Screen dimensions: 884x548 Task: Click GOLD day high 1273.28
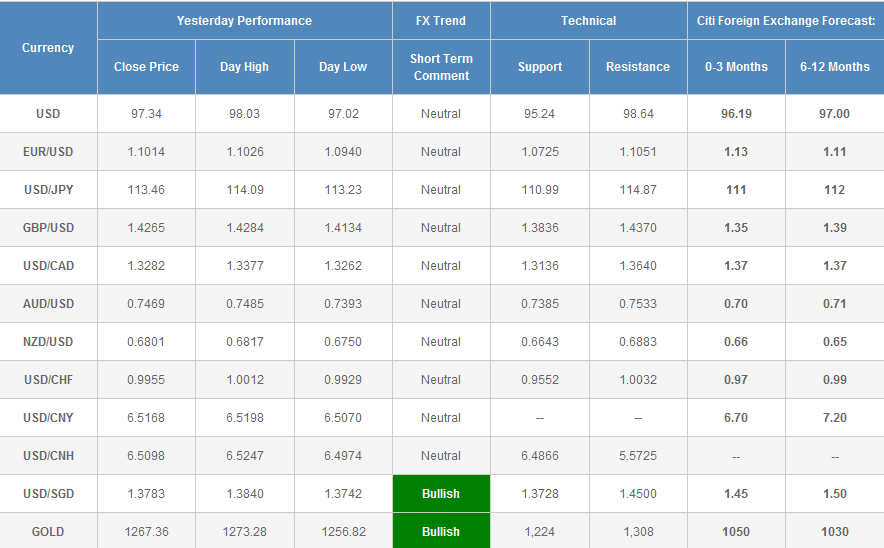[244, 532]
